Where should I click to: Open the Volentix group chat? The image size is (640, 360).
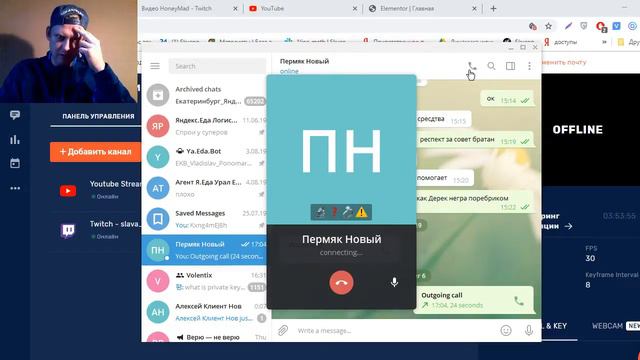point(204,281)
